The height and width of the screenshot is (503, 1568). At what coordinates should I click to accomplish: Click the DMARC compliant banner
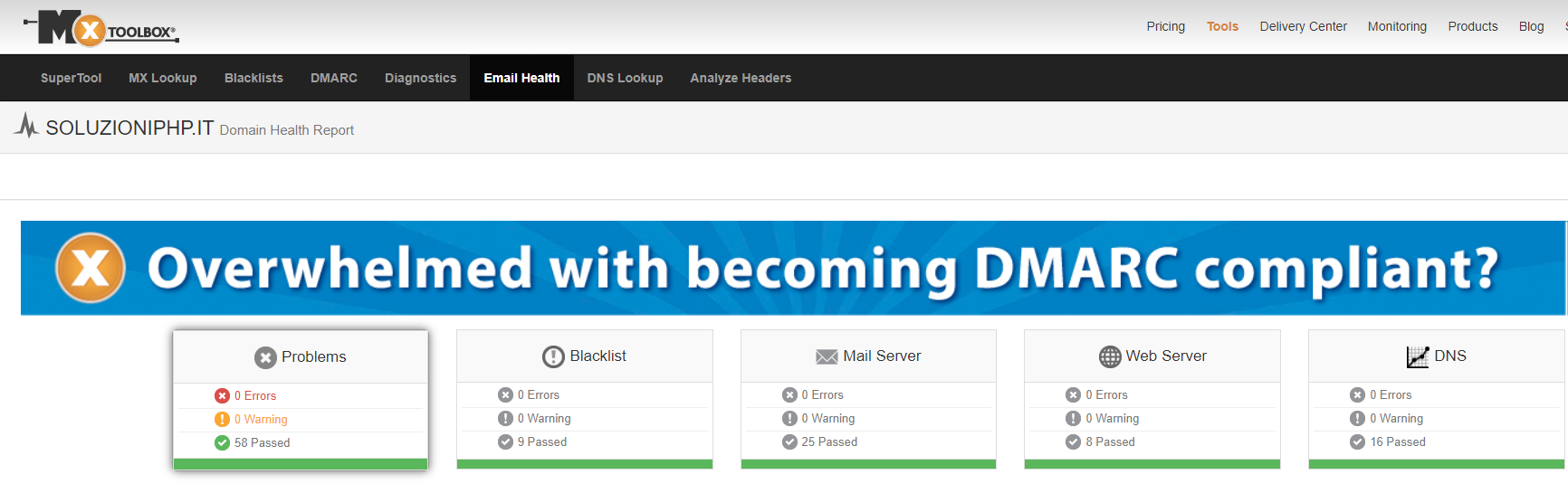794,268
